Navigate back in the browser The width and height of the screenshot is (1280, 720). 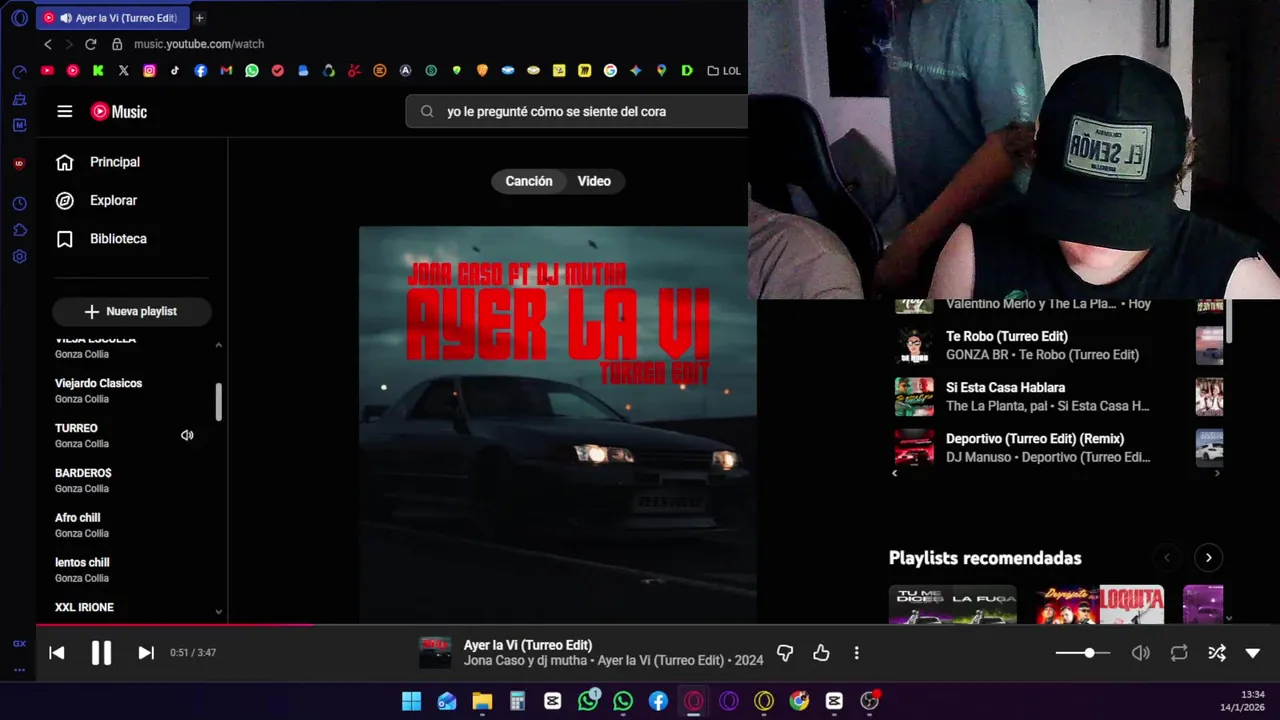[47, 44]
